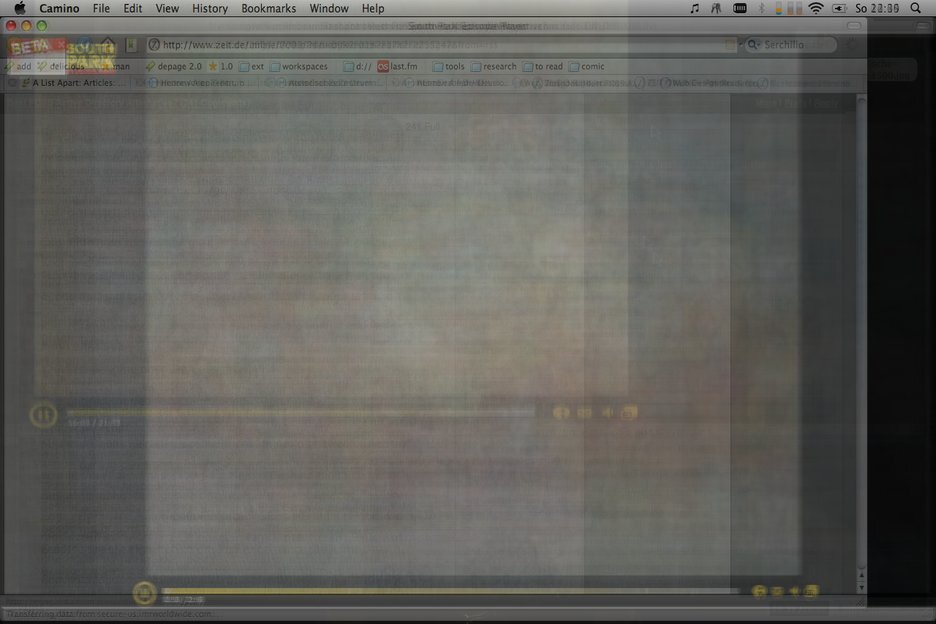Image resolution: width=936 pixels, height=624 pixels.
Task: Open the depage 2.0 bookmark
Action: pos(174,66)
